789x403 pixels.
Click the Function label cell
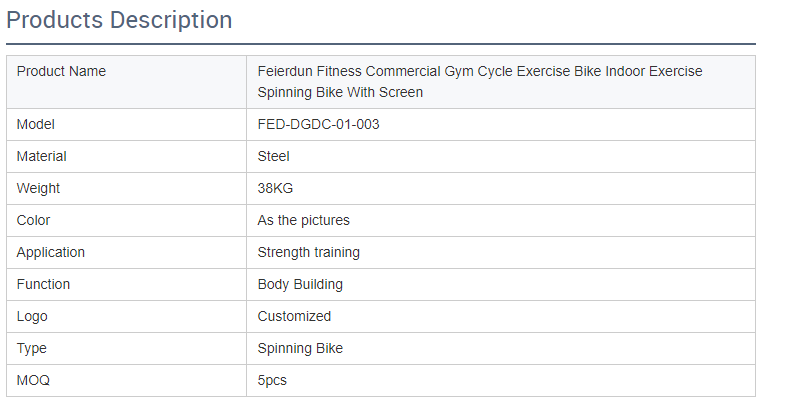(44, 285)
